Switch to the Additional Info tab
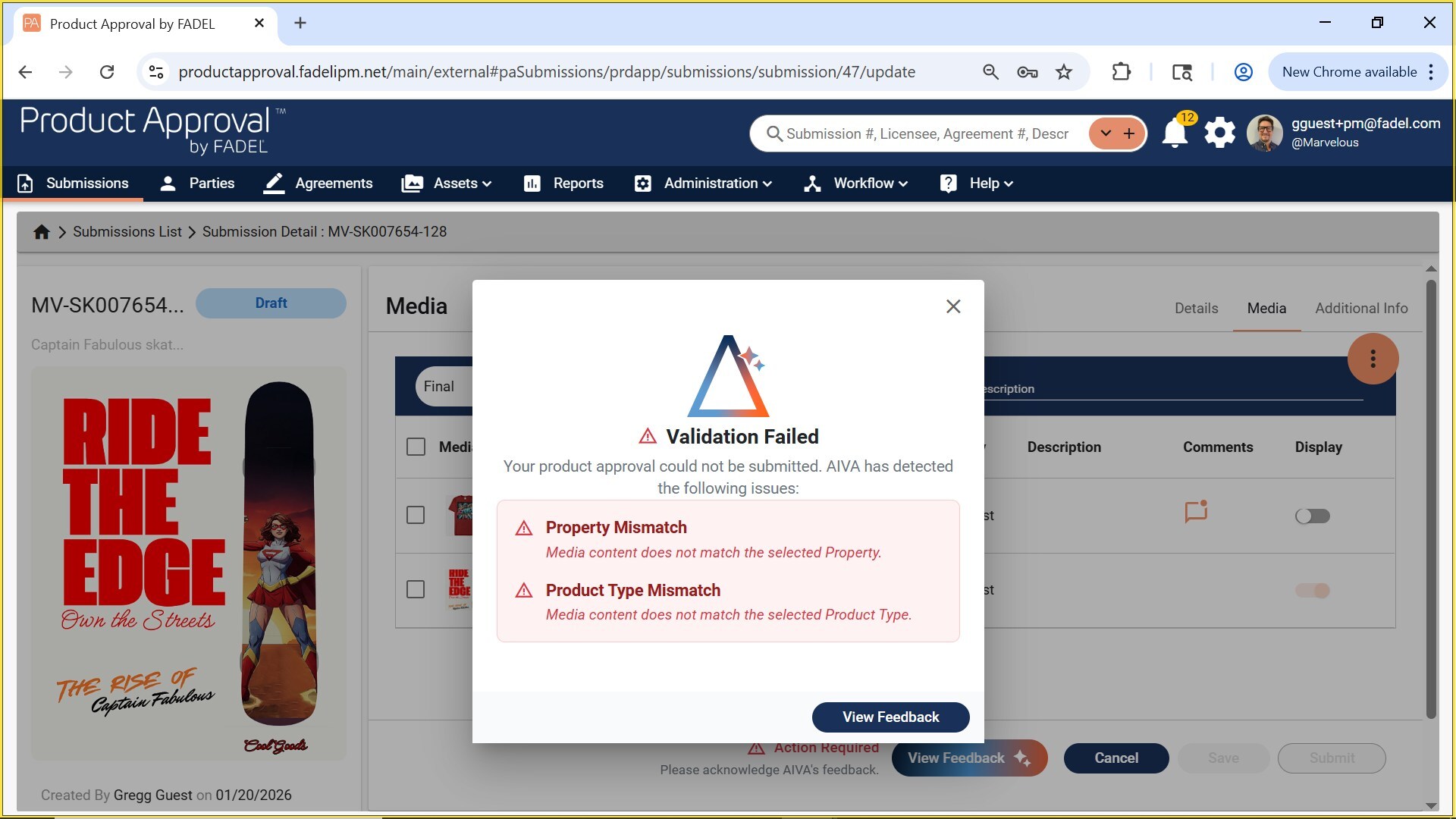The height and width of the screenshot is (819, 1456). pos(1361,308)
